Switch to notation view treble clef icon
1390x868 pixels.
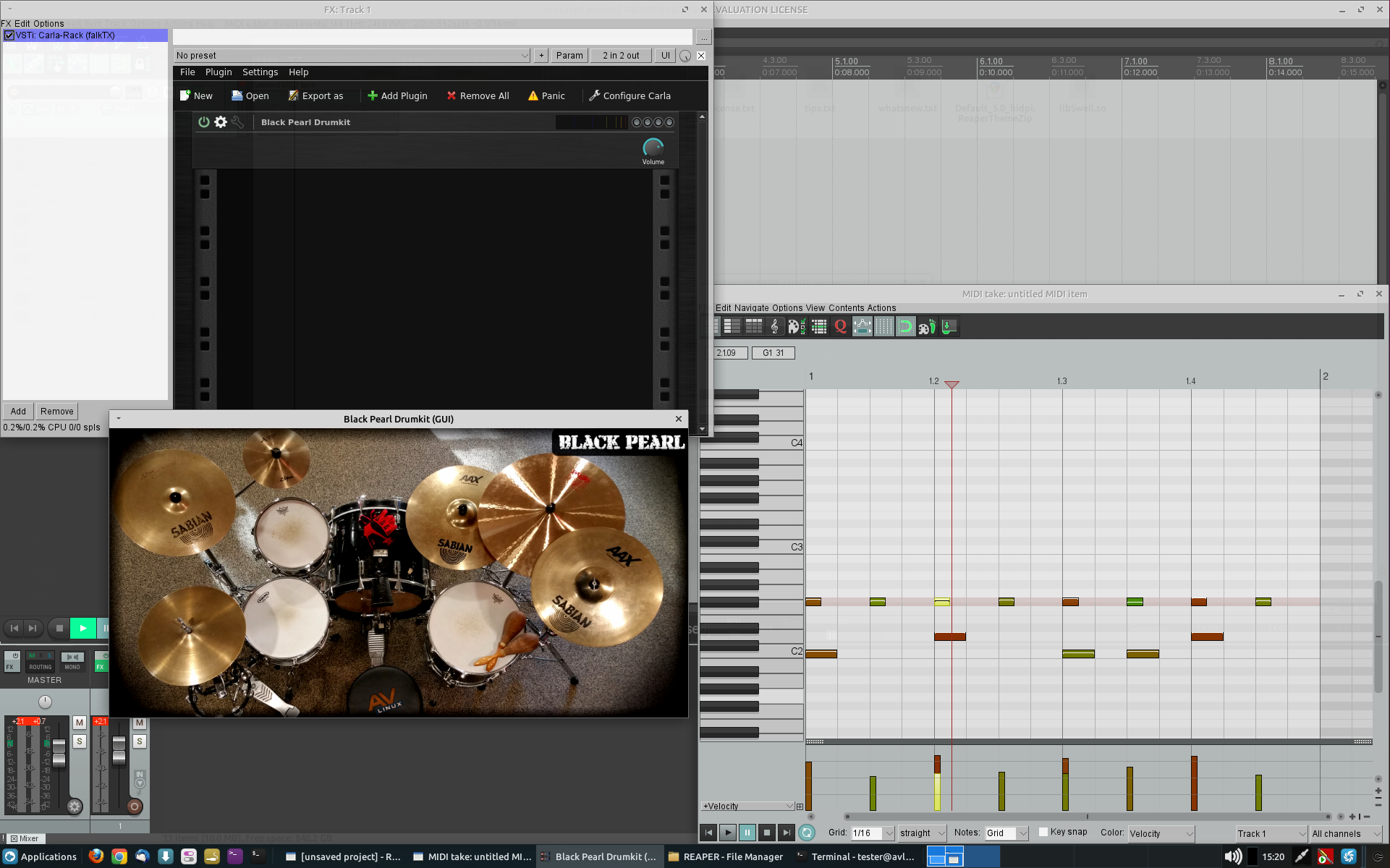click(x=774, y=327)
